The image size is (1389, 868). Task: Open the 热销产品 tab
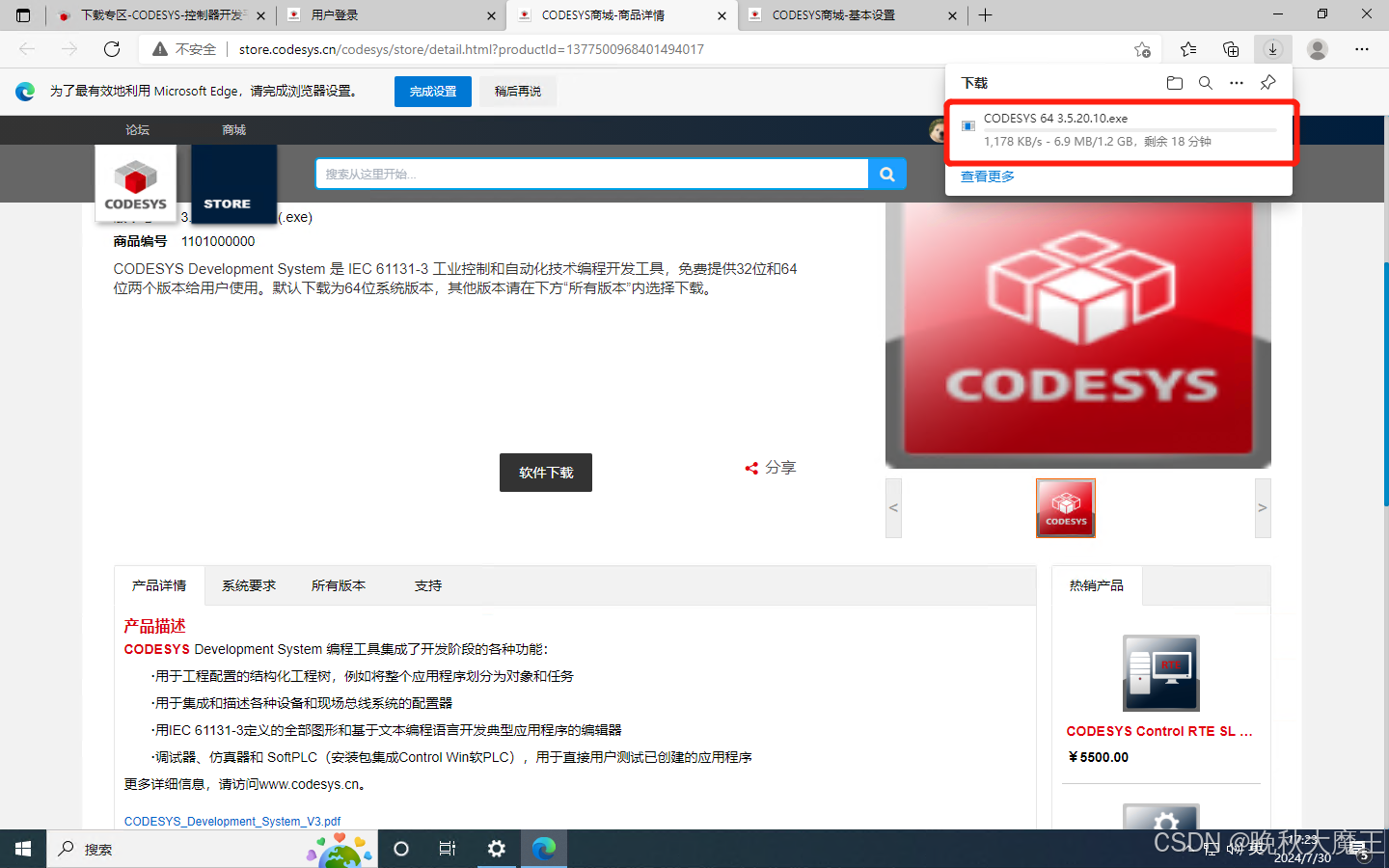click(x=1097, y=585)
